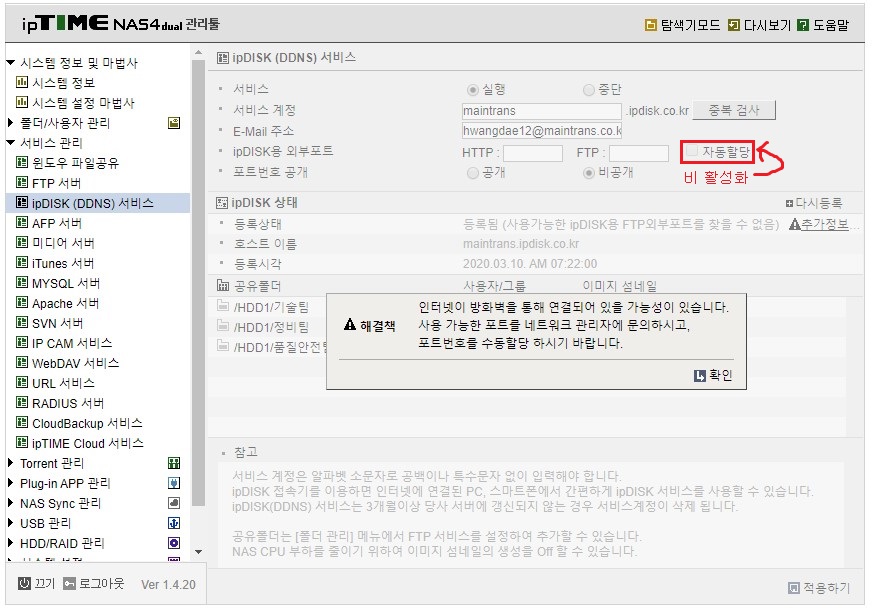Screen dimensions: 873x613
Task: Collapse the 시스템 정보 및 마법사 tree
Action: 10,63
